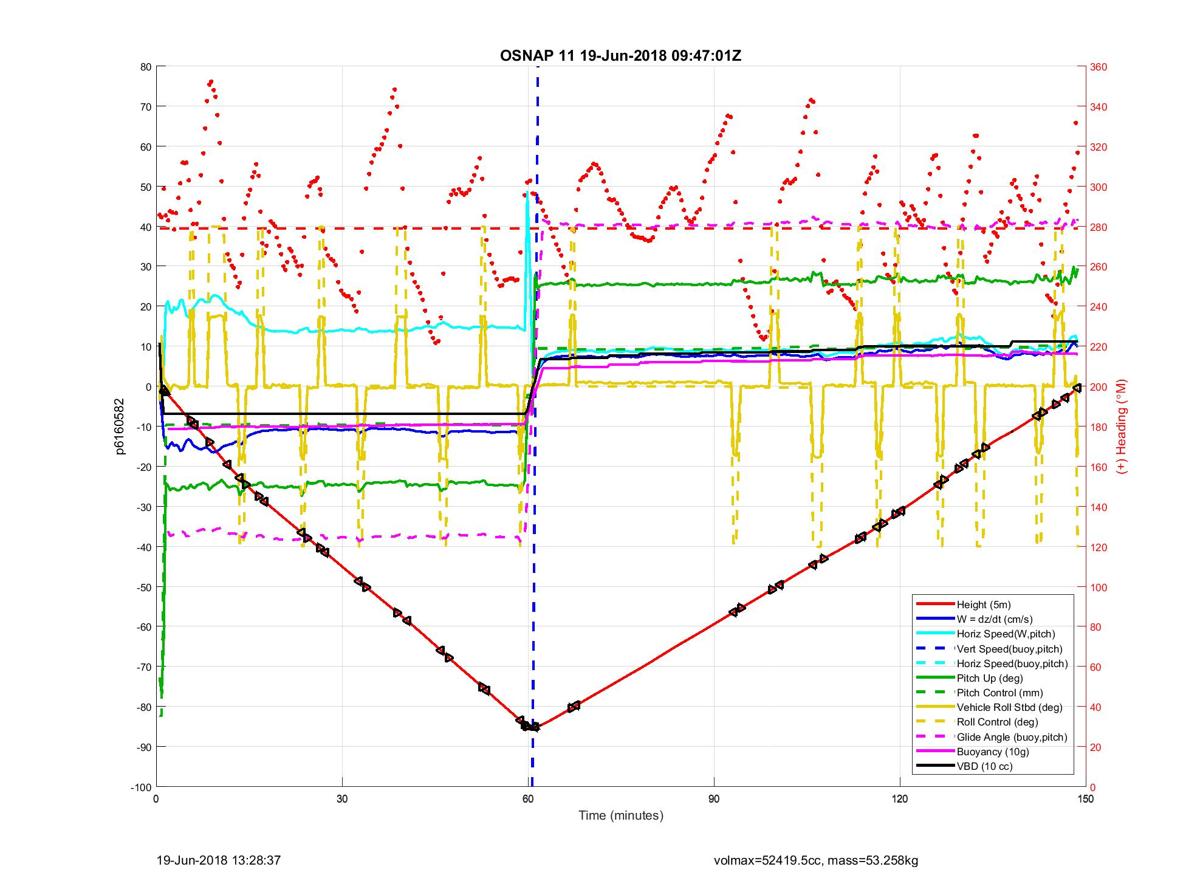This screenshot has width=1200, height=885.
Task: Click the legend entry 'Roll Control (deg)'
Action: click(x=998, y=722)
